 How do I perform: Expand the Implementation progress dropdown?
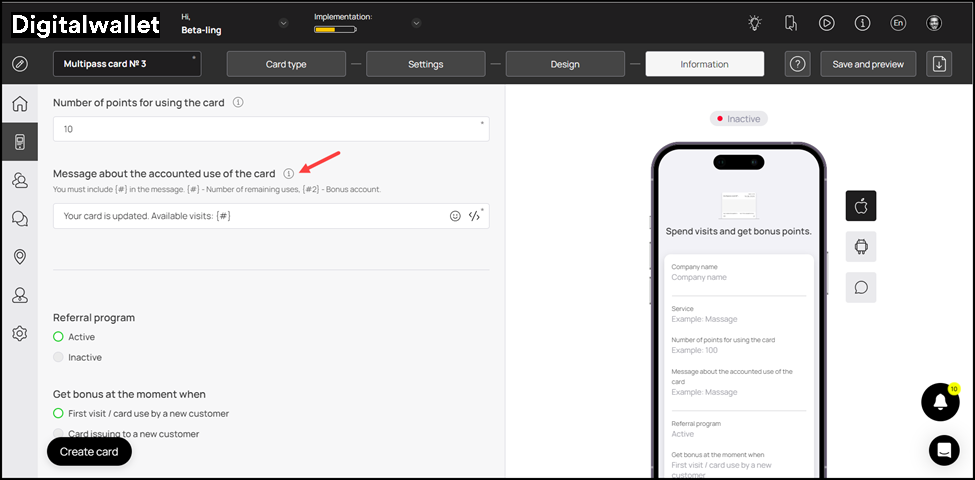[x=417, y=24]
